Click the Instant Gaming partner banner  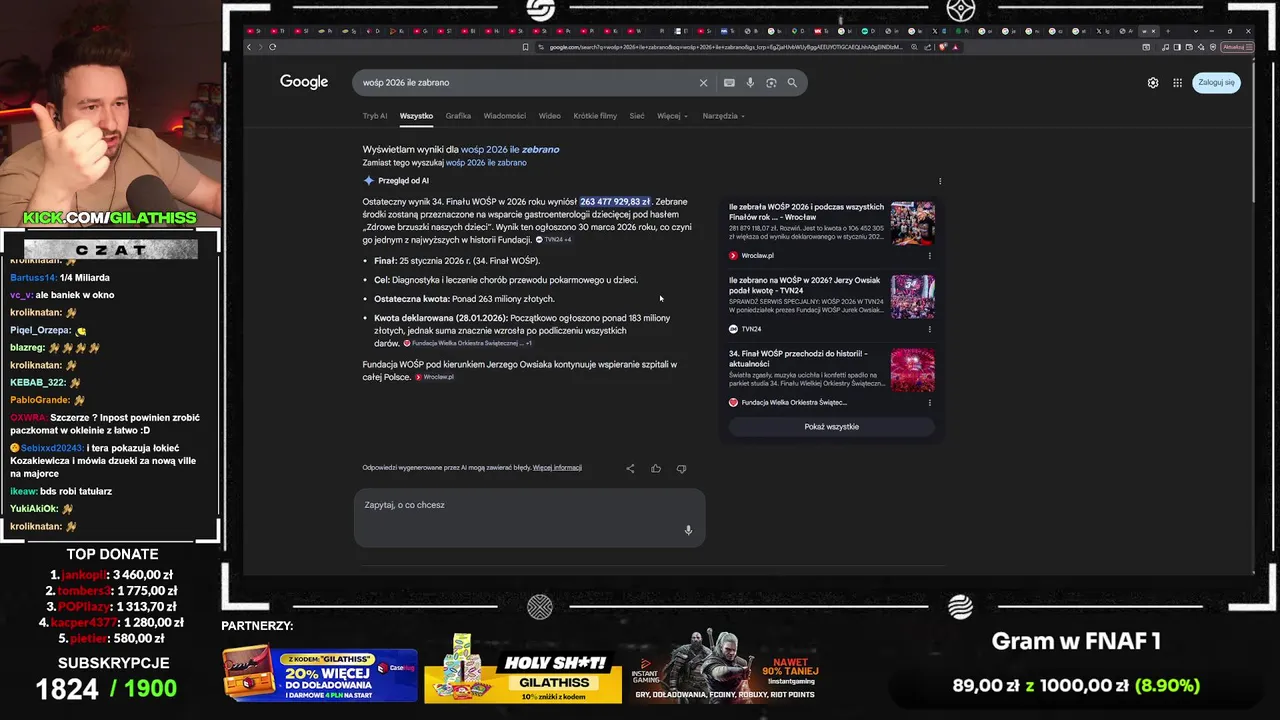[x=725, y=667]
